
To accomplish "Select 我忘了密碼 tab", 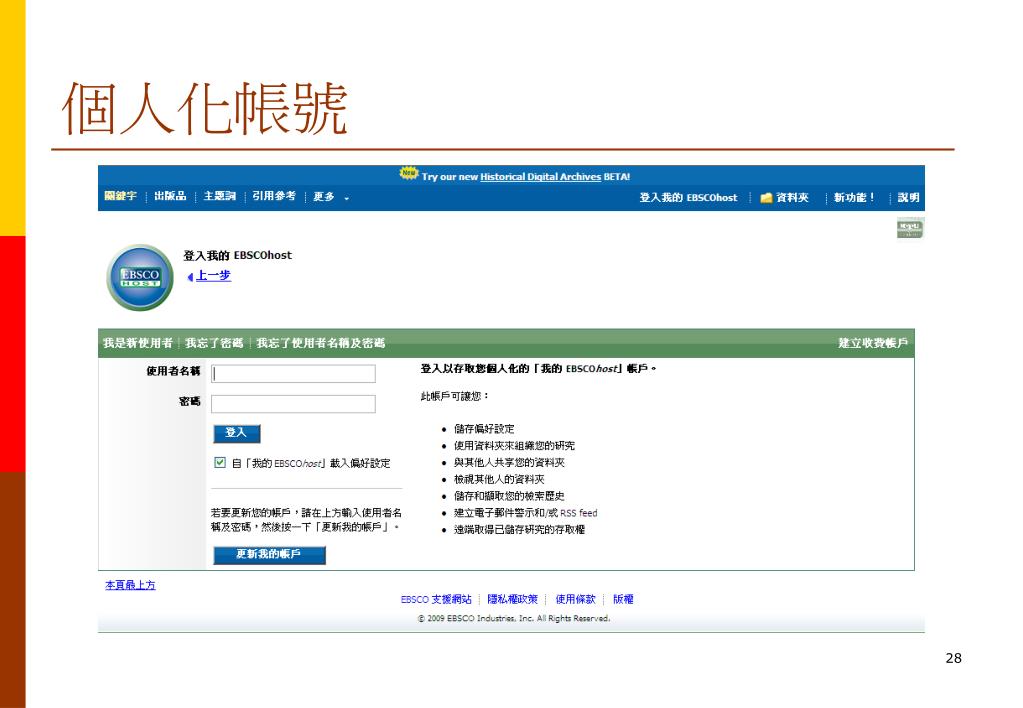I will point(214,343).
